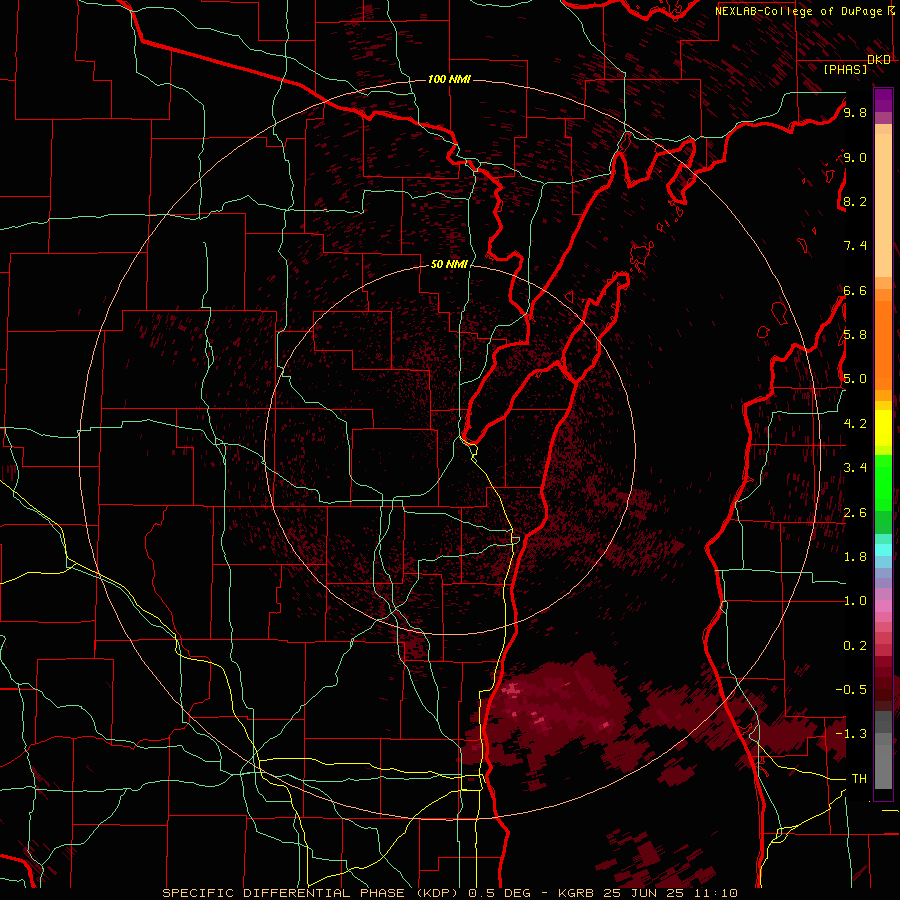900x900 pixels.
Task: Click the DKD label above the legend
Action: tap(879, 59)
